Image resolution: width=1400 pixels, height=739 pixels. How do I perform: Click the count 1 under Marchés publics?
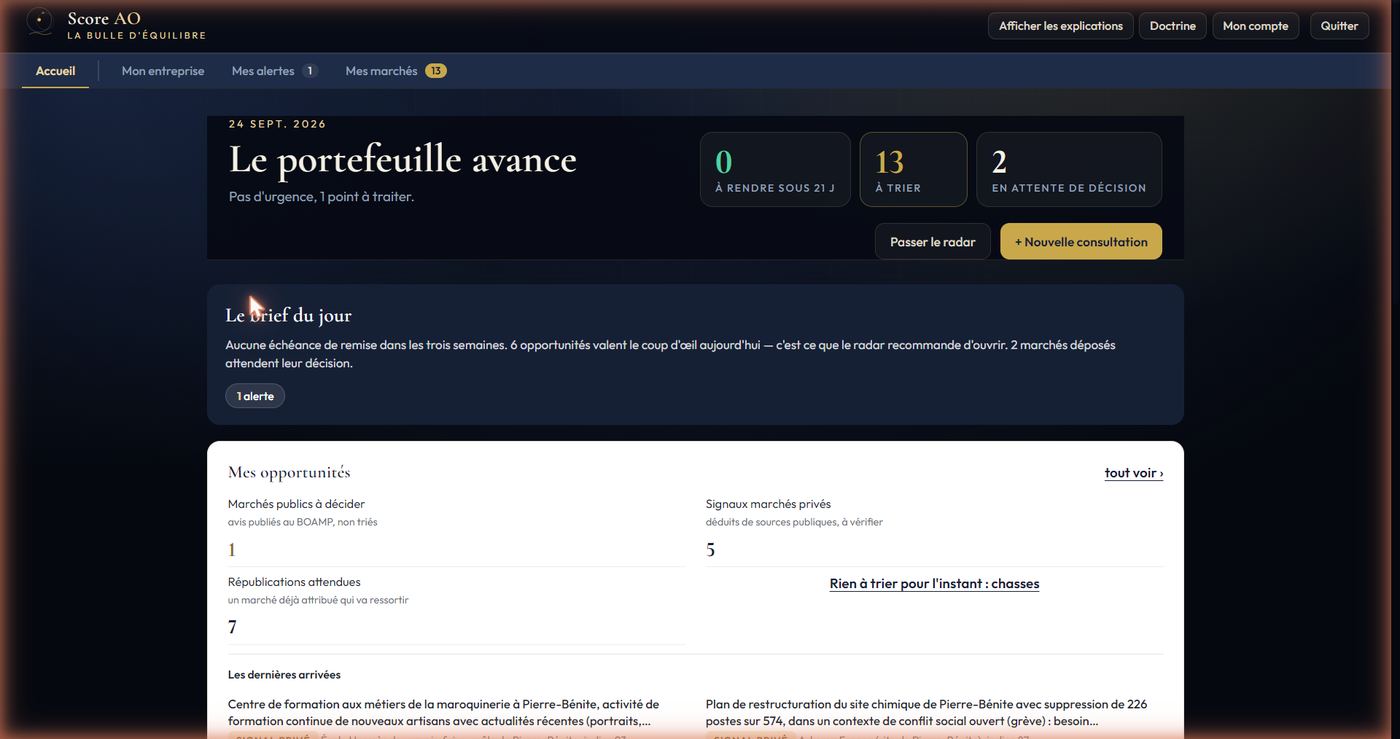pyautogui.click(x=232, y=550)
